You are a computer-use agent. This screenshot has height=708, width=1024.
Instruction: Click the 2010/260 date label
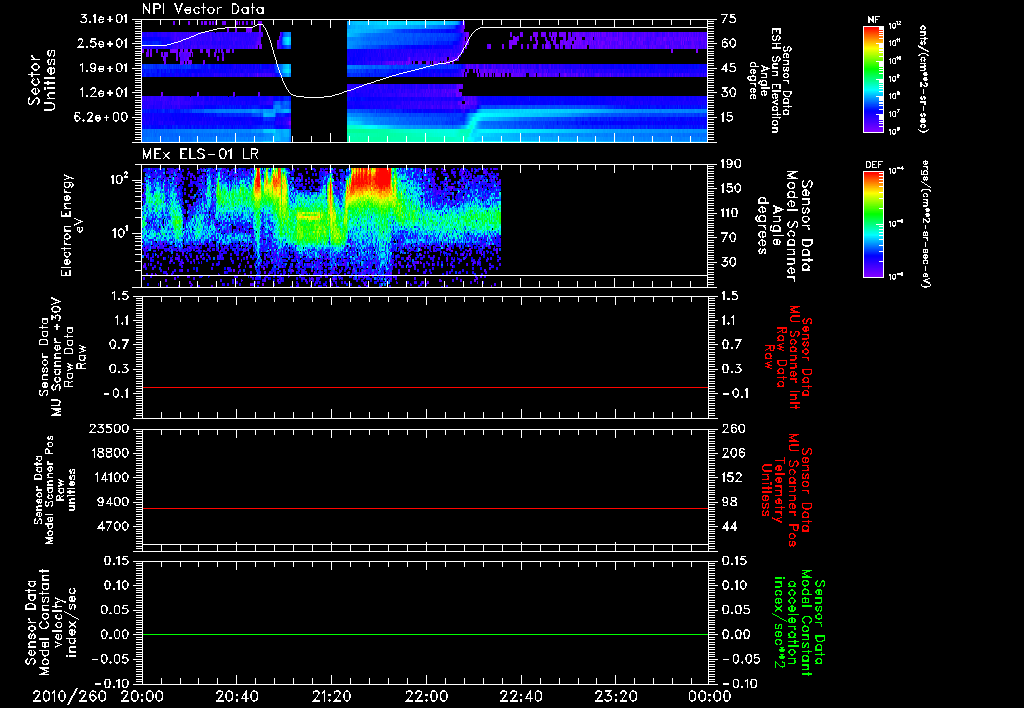pos(70,696)
